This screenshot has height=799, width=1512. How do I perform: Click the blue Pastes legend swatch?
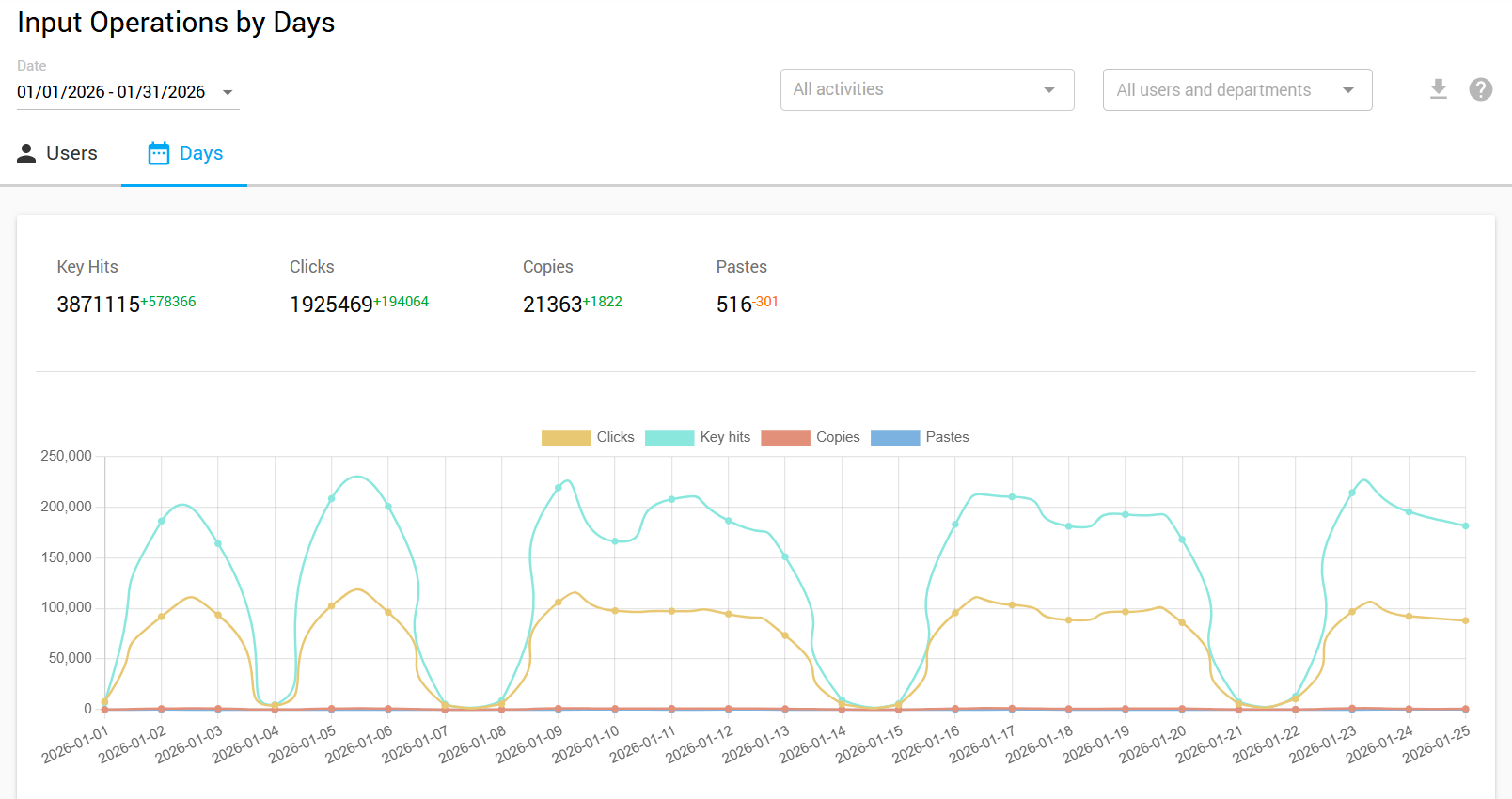pyautogui.click(x=895, y=437)
